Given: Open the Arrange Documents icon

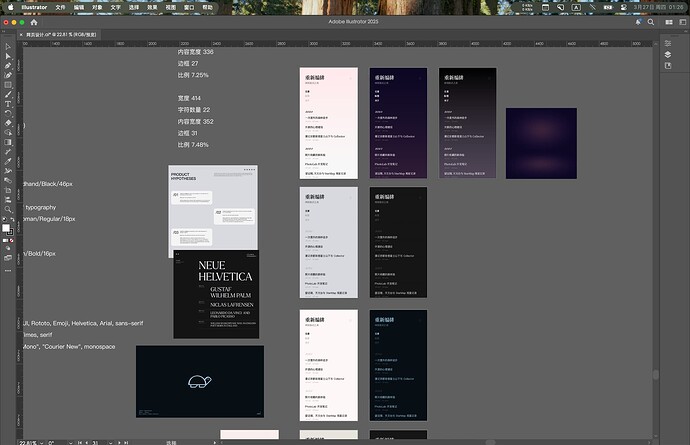Looking at the screenshot, I should 669,22.
